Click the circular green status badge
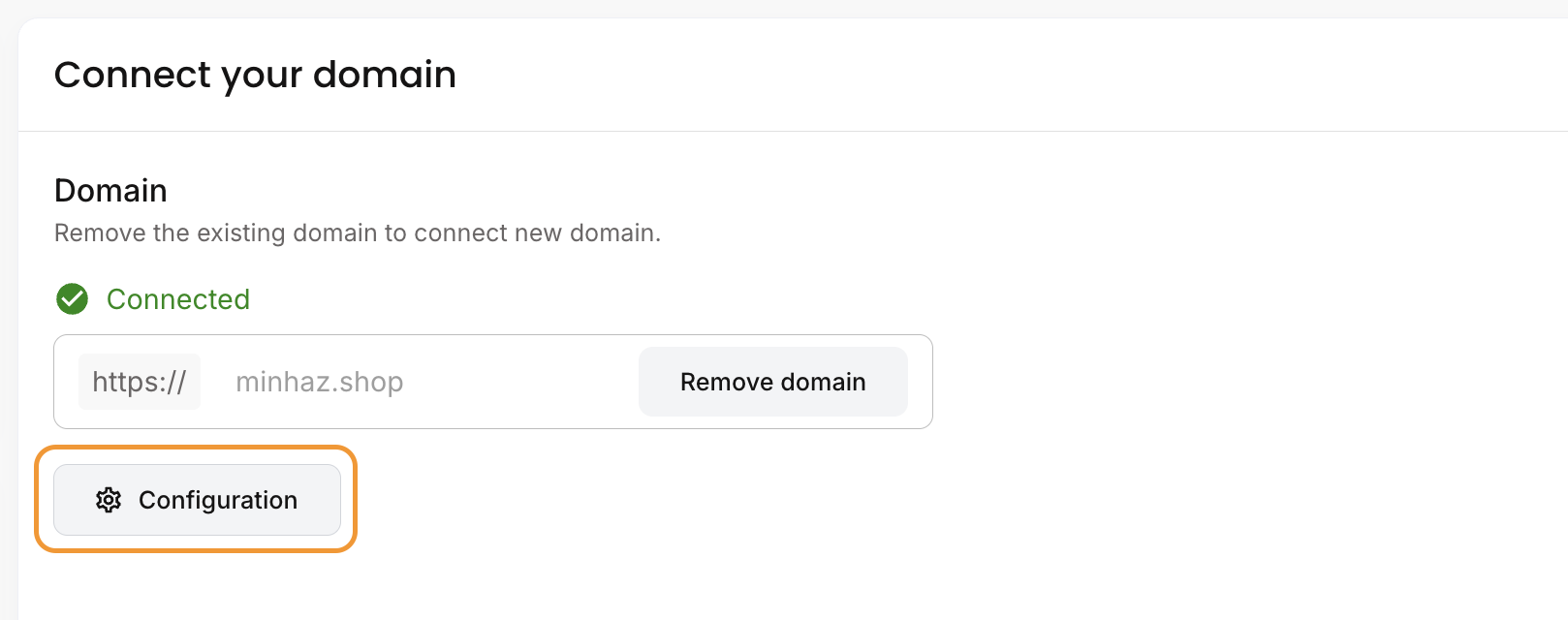Viewport: 1568px width, 620px height. [72, 299]
